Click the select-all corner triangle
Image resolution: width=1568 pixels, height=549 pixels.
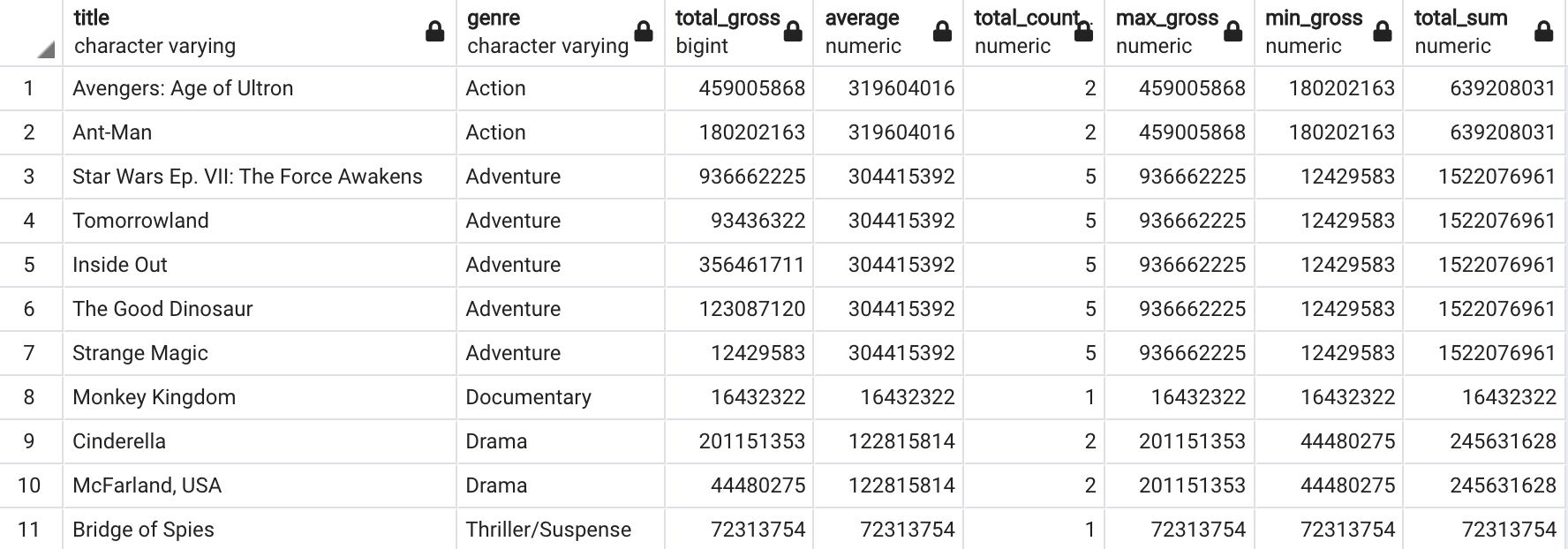[46, 51]
